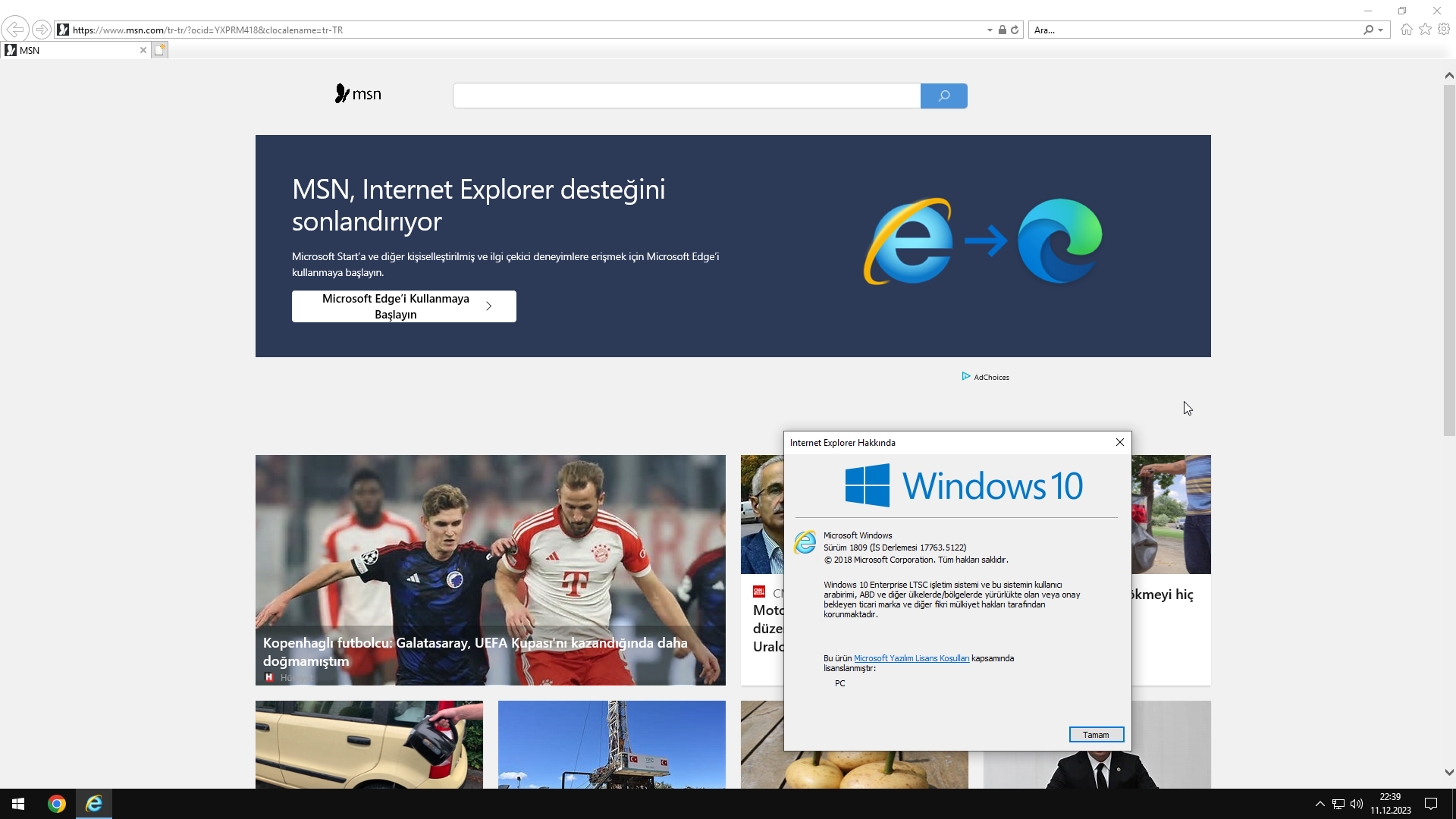Open the Action Center notifications icon
Image resolution: width=1456 pixels, height=819 pixels.
[1431, 804]
